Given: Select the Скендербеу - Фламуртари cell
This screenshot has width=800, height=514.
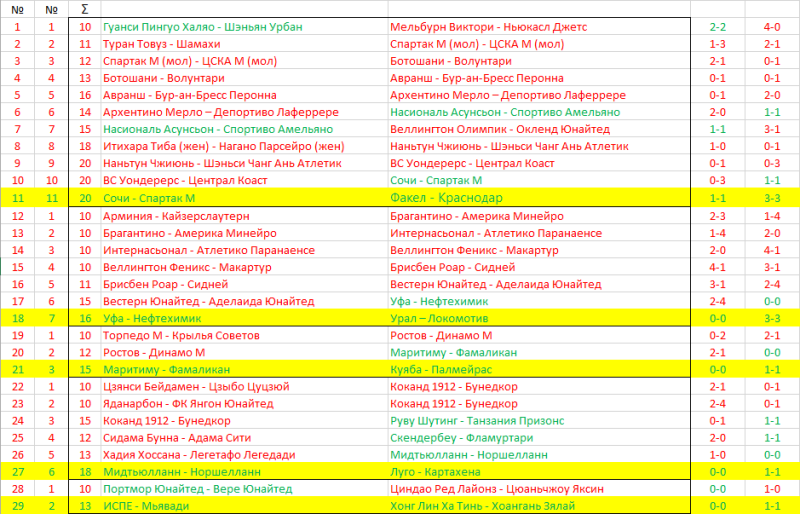Looking at the screenshot, I should [x=457, y=438].
